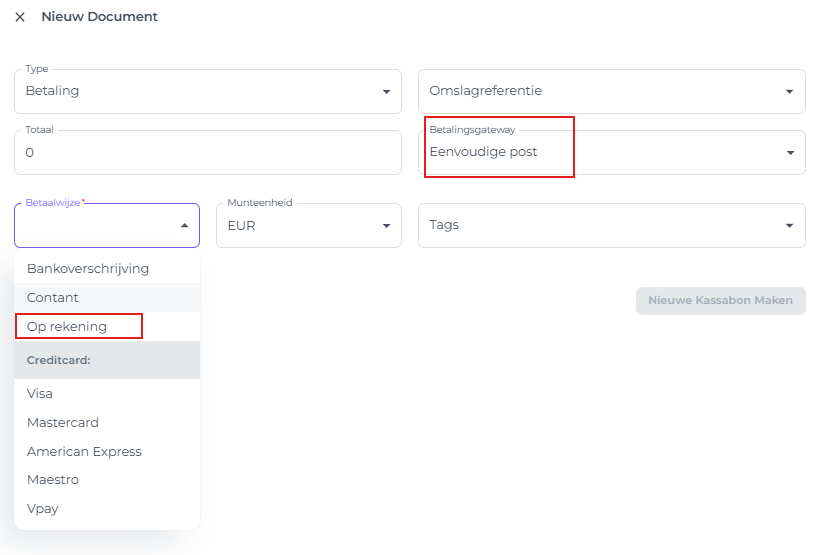Collapse the Betaalwijze dropdown arrow
The width and height of the screenshot is (818, 555).
tap(184, 226)
